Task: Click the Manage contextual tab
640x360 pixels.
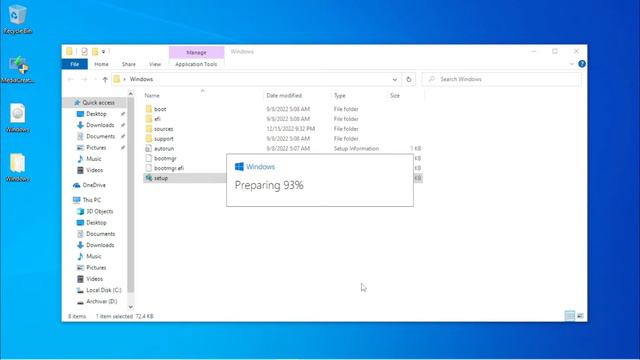Action: 196,52
